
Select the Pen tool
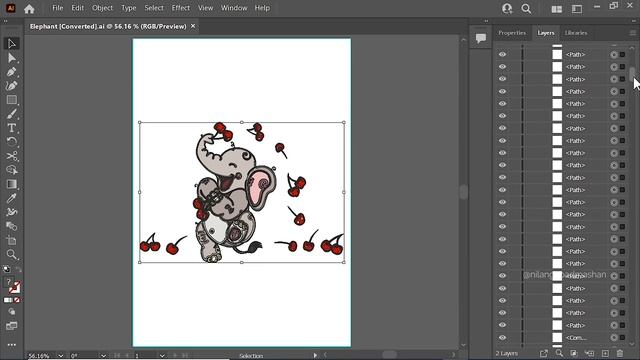(x=12, y=72)
